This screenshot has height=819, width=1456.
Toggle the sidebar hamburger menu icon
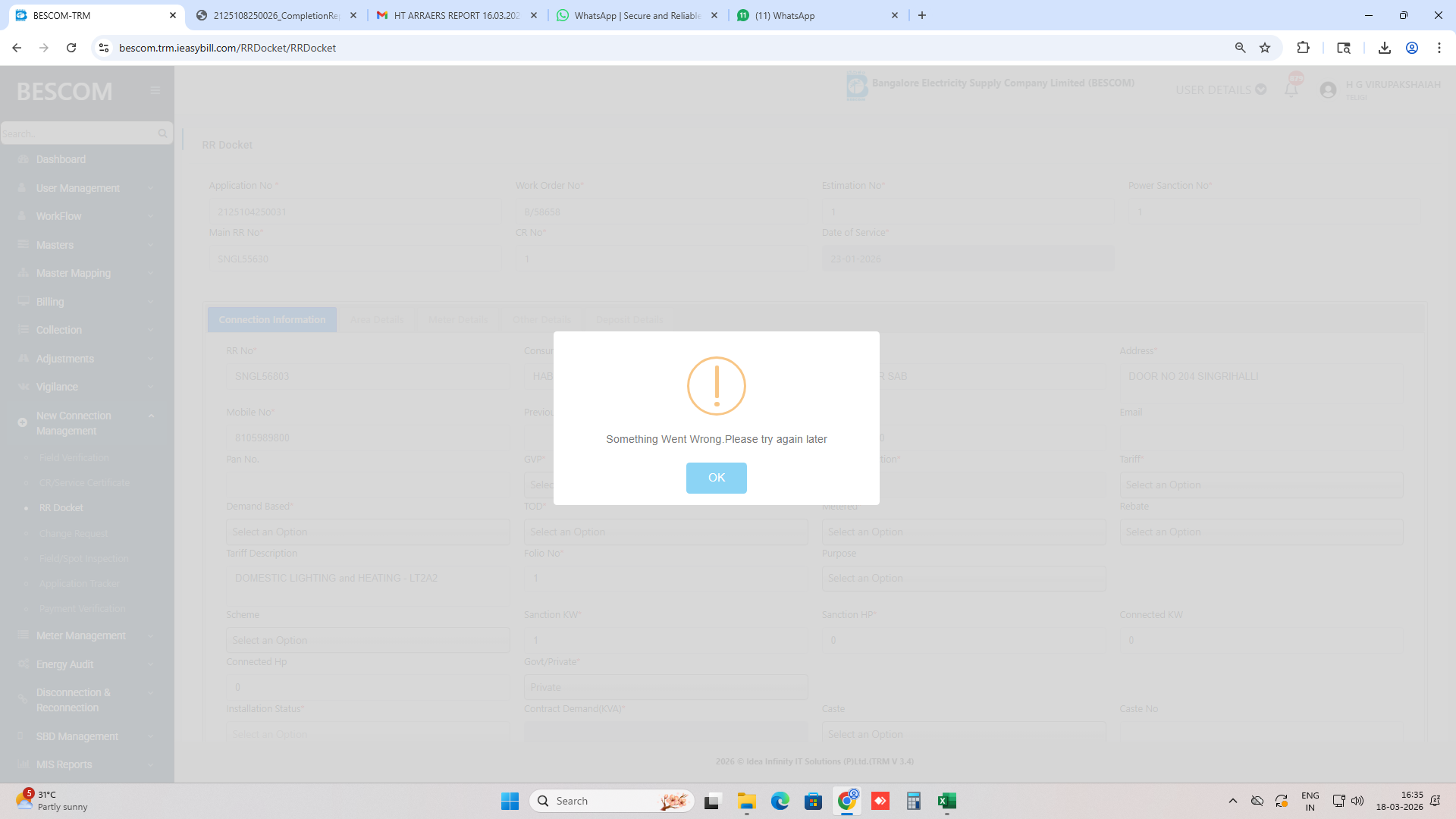point(155,90)
